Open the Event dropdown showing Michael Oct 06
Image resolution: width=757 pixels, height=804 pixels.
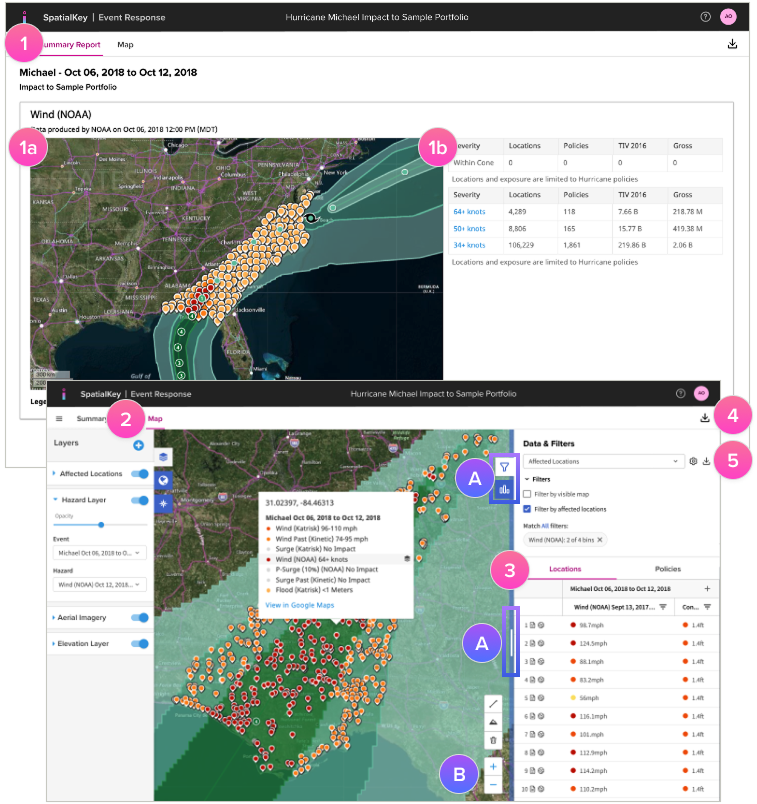click(99, 553)
